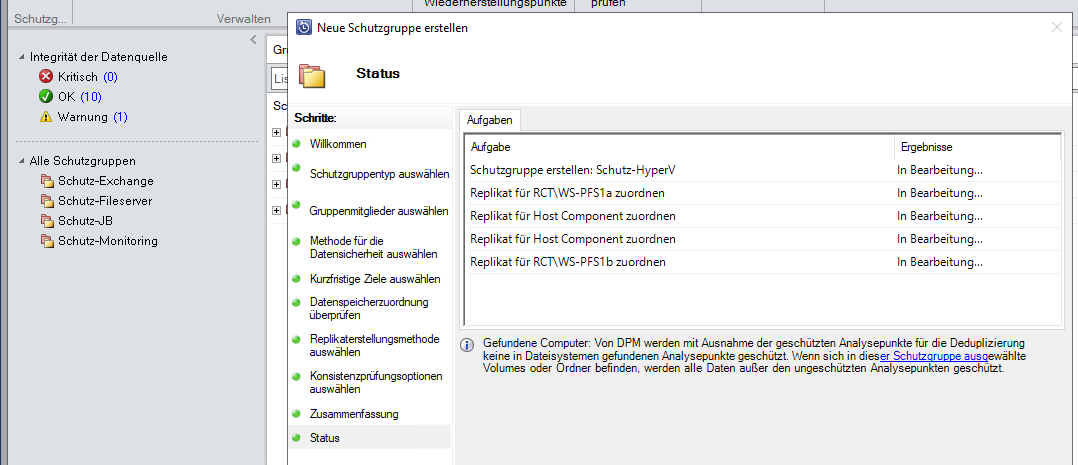The height and width of the screenshot is (465, 1078).
Task: Click the Schutz-JB folder icon
Action: 47,221
